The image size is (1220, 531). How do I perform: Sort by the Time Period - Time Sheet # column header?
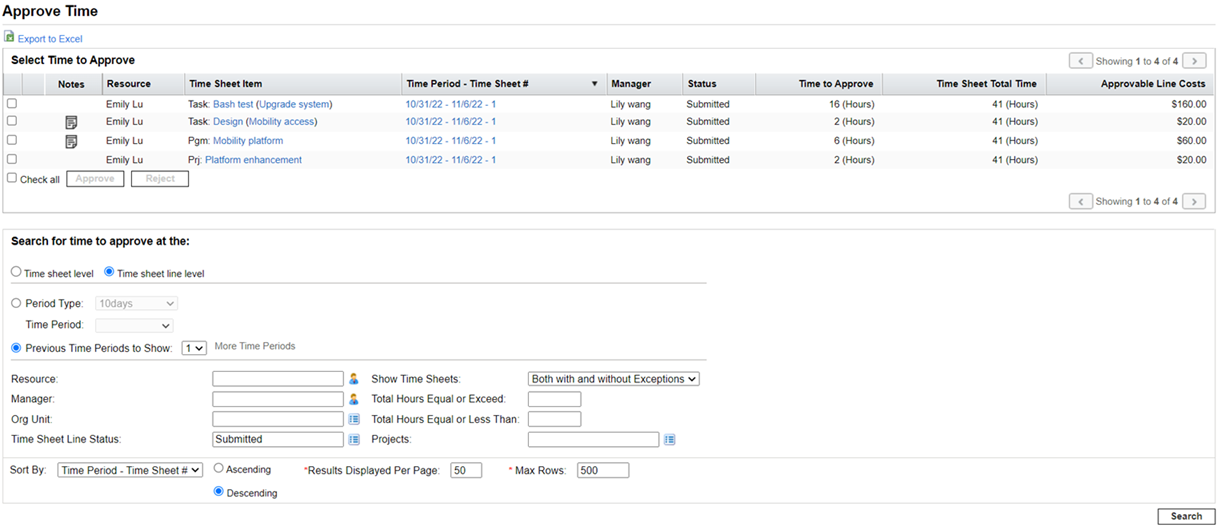496,84
